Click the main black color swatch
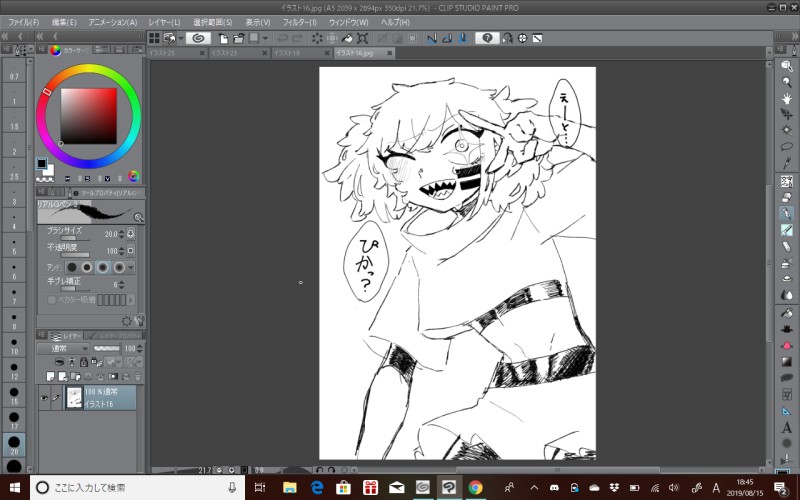The width and height of the screenshot is (800, 500). [42, 164]
